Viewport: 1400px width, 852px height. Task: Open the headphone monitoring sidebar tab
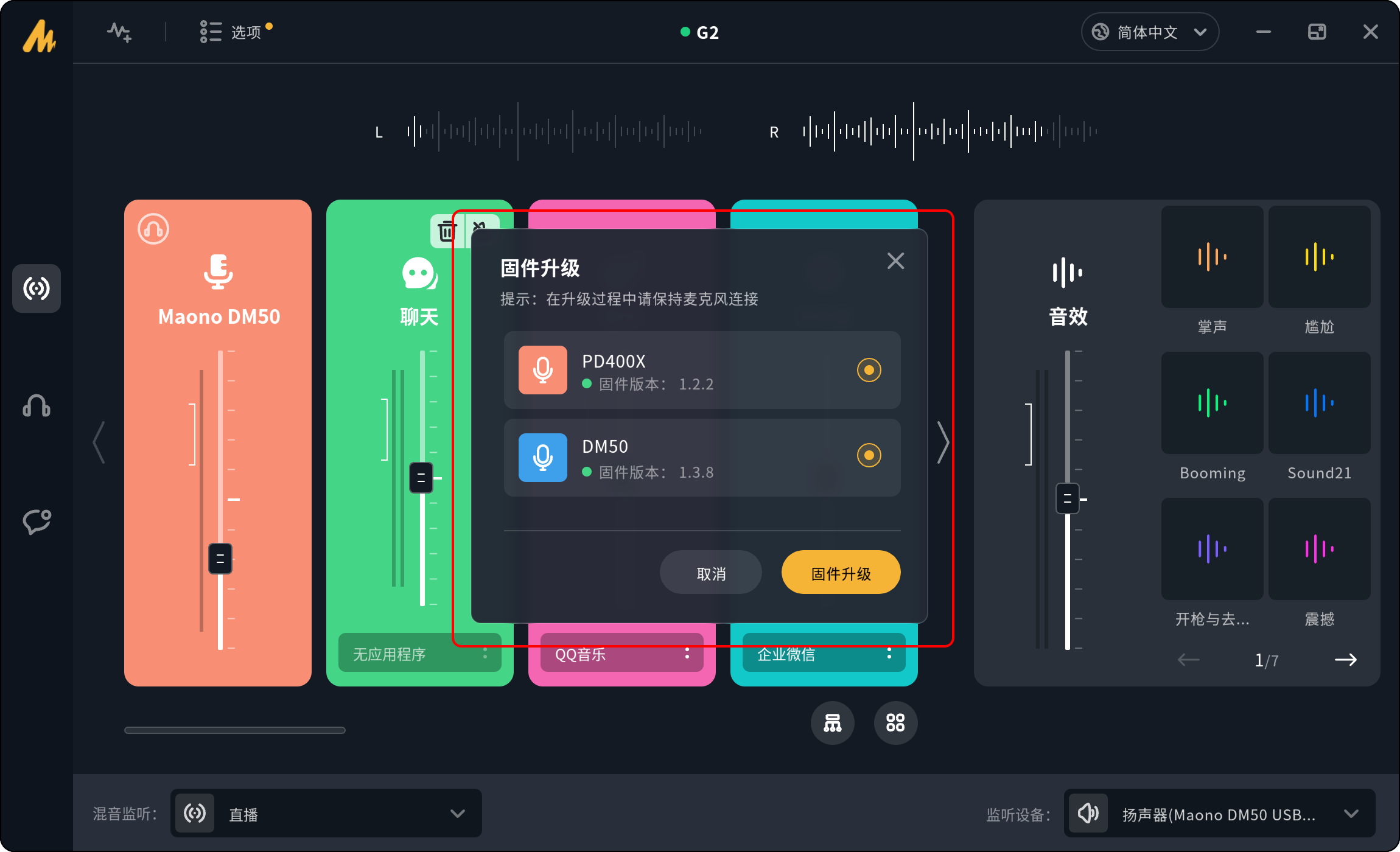(37, 406)
